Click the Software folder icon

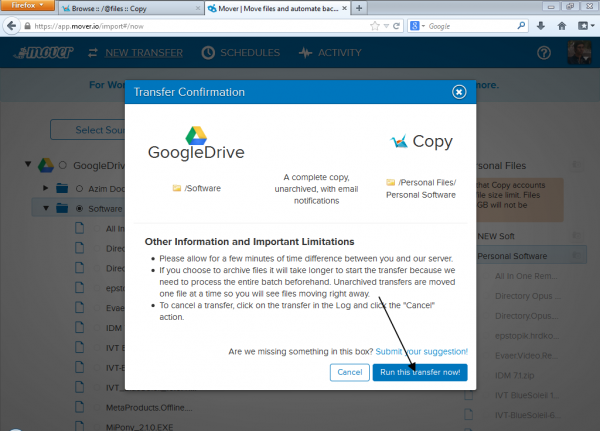[62, 208]
